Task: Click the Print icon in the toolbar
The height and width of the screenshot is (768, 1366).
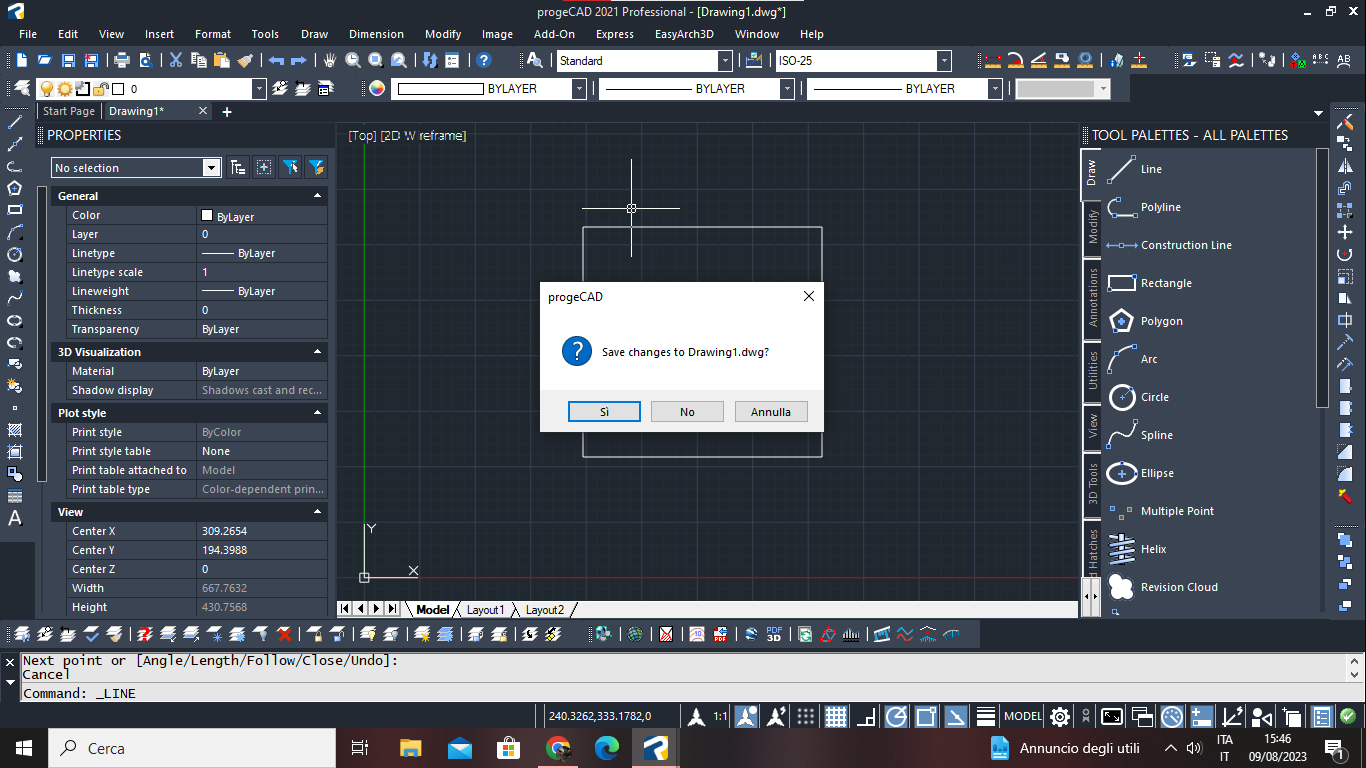Action: pyautogui.click(x=121, y=61)
